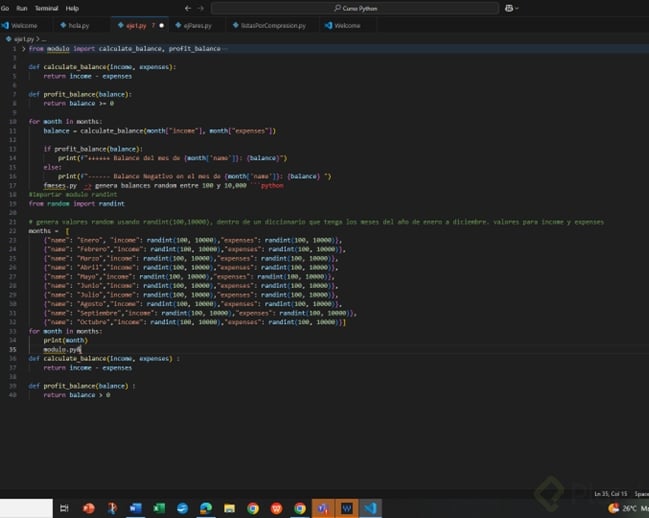
Task: Click the ejer1.py breadcrumb path
Action: click(x=23, y=38)
